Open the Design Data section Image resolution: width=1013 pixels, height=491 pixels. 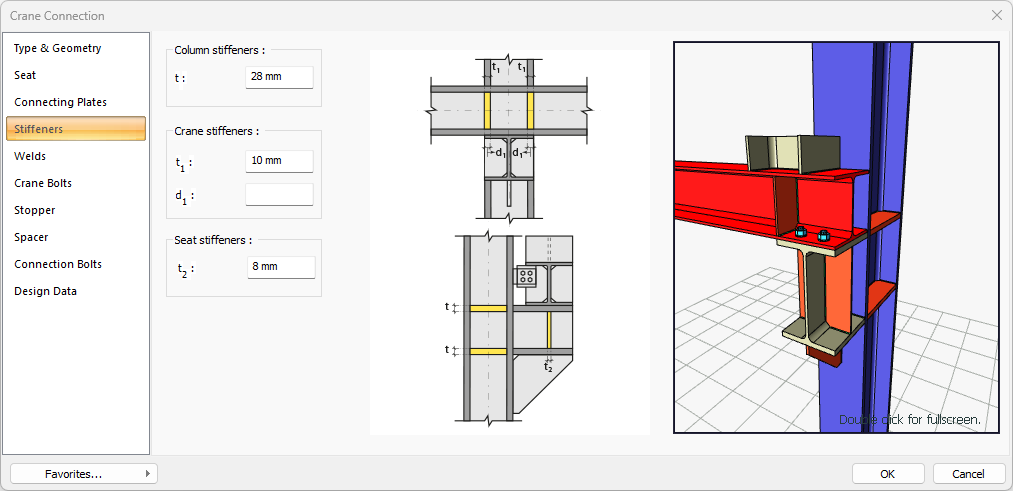45,291
